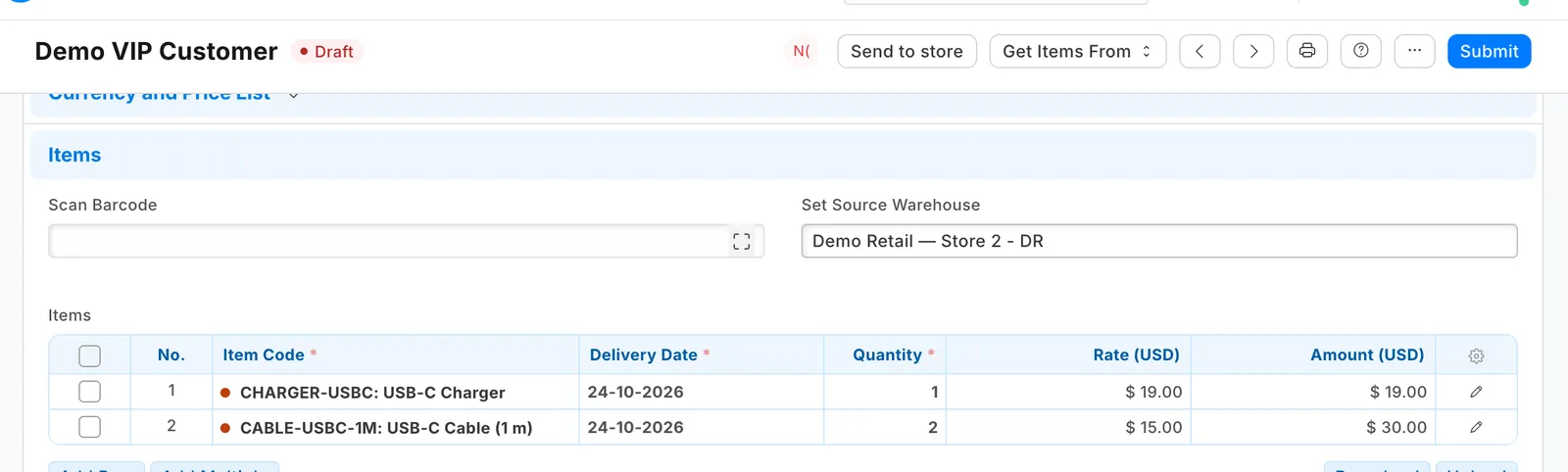Edit CHARGER-USBC row with pencil icon
Viewport: 1568px width, 472px height.
pyautogui.click(x=1476, y=392)
